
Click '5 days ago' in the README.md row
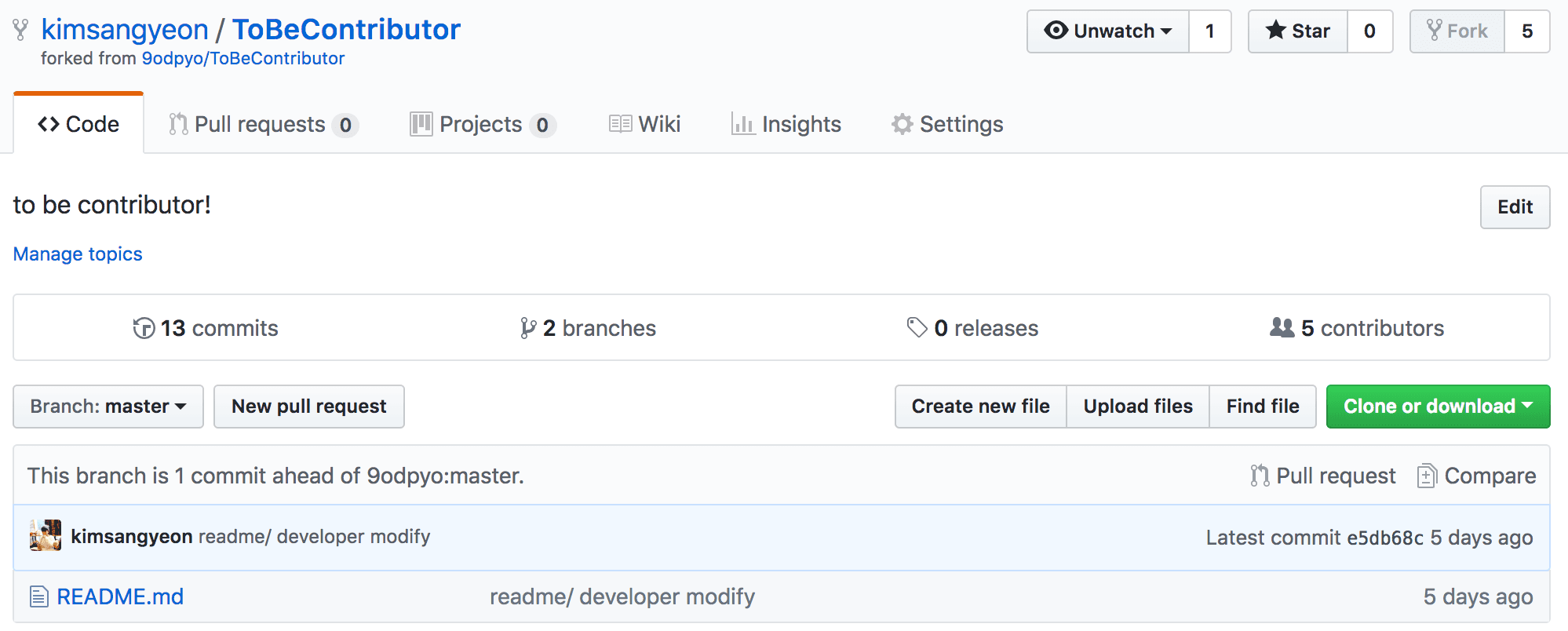[1479, 596]
